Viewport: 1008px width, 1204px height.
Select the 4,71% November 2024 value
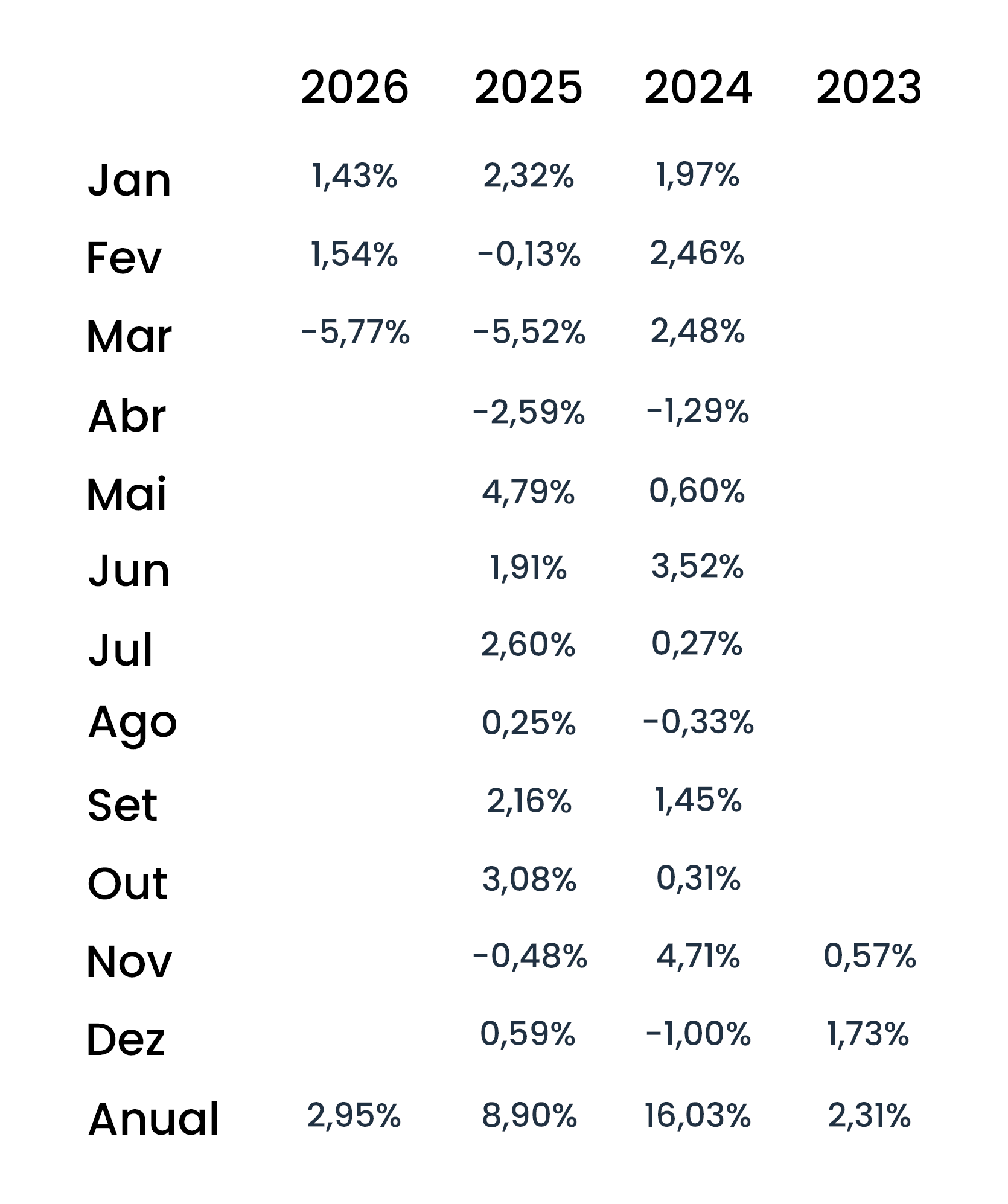(x=698, y=957)
